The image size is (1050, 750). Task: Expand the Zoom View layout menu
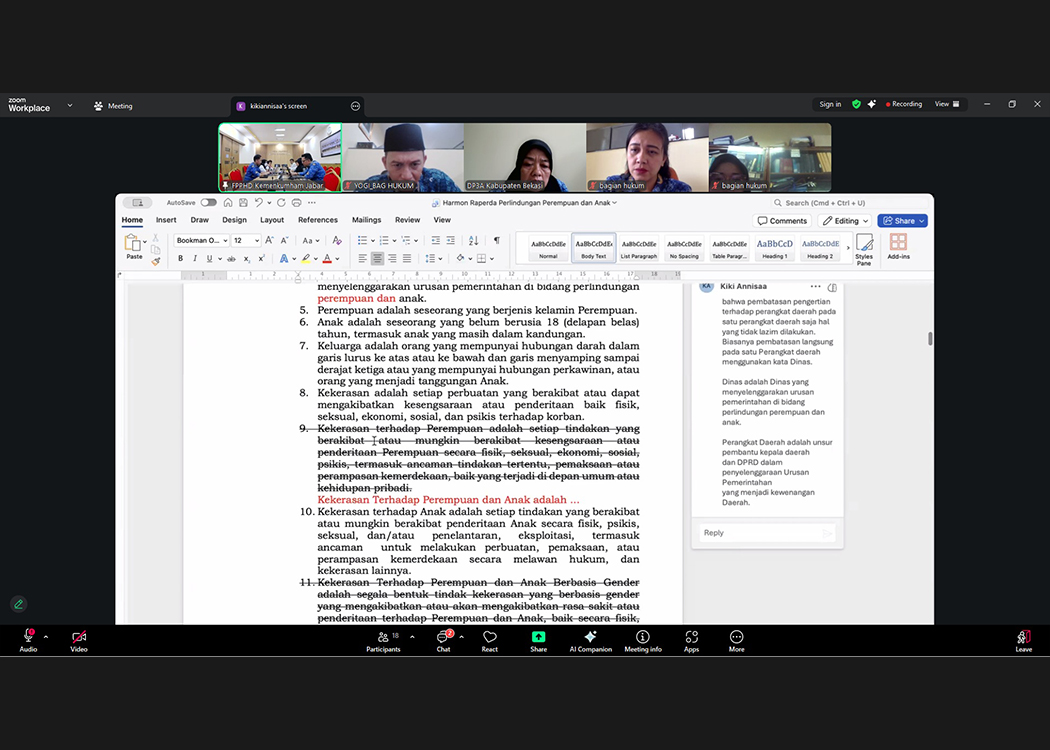[946, 104]
